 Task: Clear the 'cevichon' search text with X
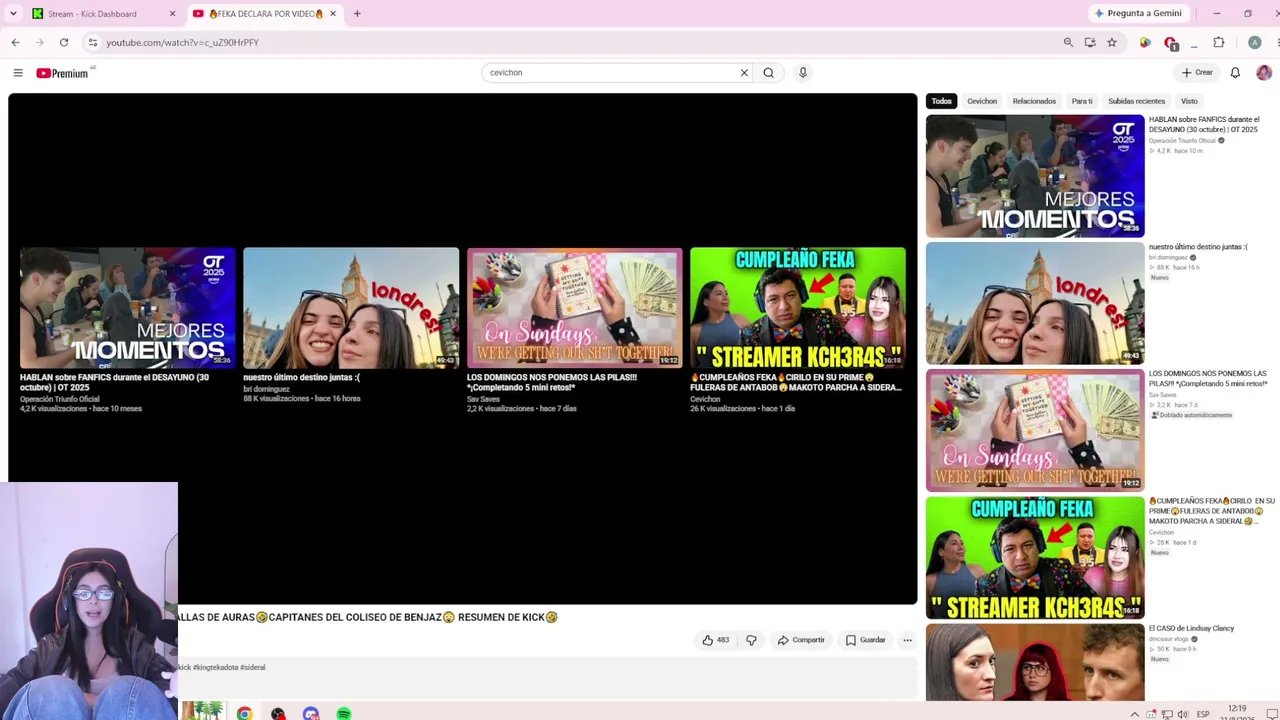744,73
